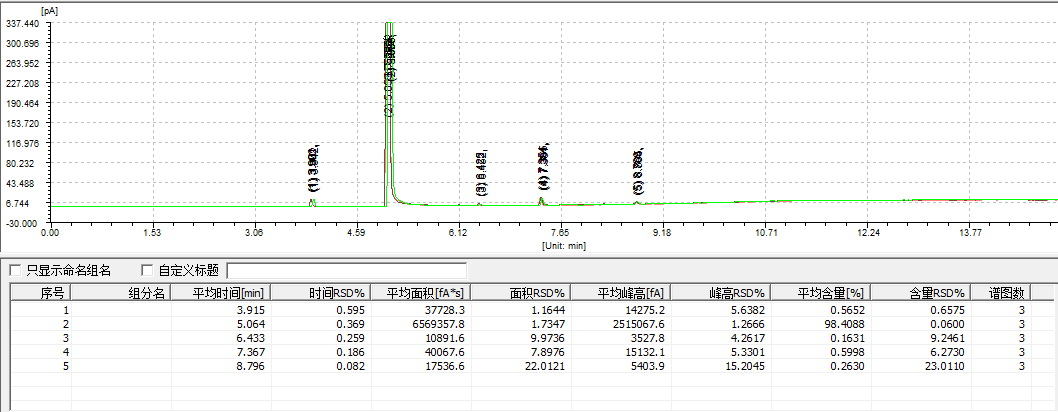Sort by the 平均含量[%] column header
The image size is (1058, 412).
point(823,293)
